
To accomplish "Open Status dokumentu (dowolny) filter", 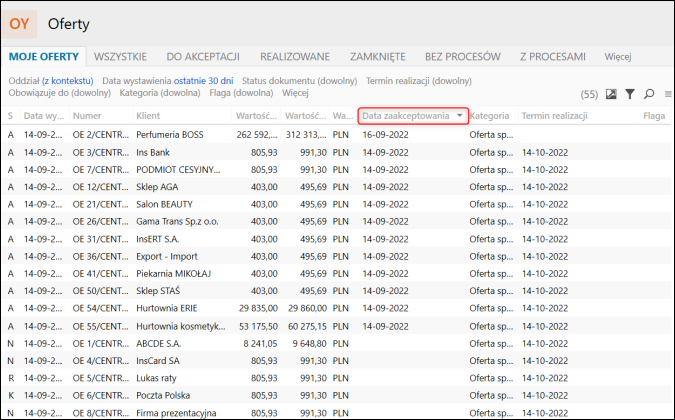I will (x=300, y=81).
